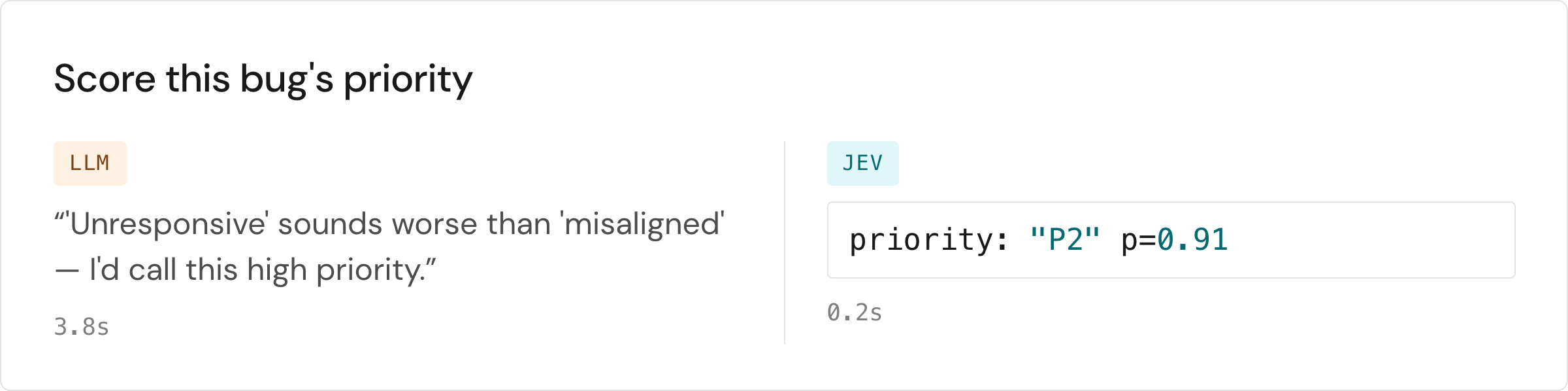Click the 3.8s latency label
This screenshot has height=391, width=1568.
pyautogui.click(x=82, y=326)
